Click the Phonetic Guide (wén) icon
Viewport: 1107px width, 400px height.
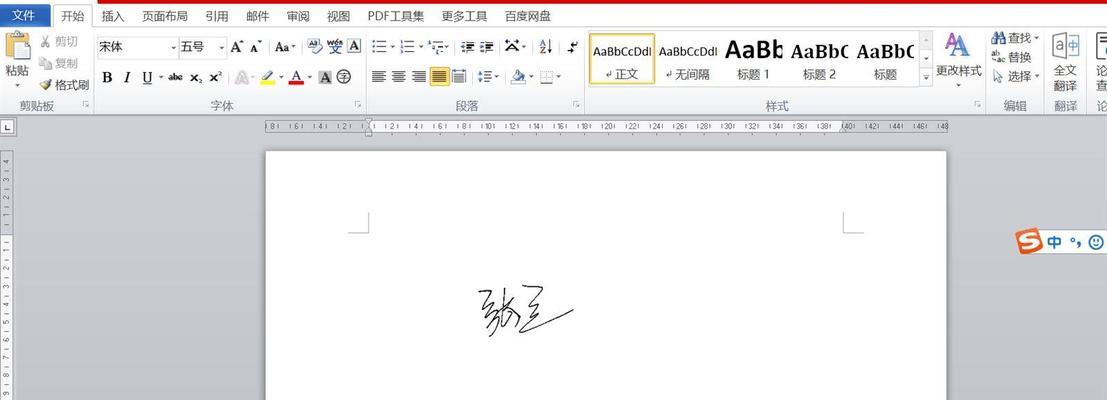point(335,47)
